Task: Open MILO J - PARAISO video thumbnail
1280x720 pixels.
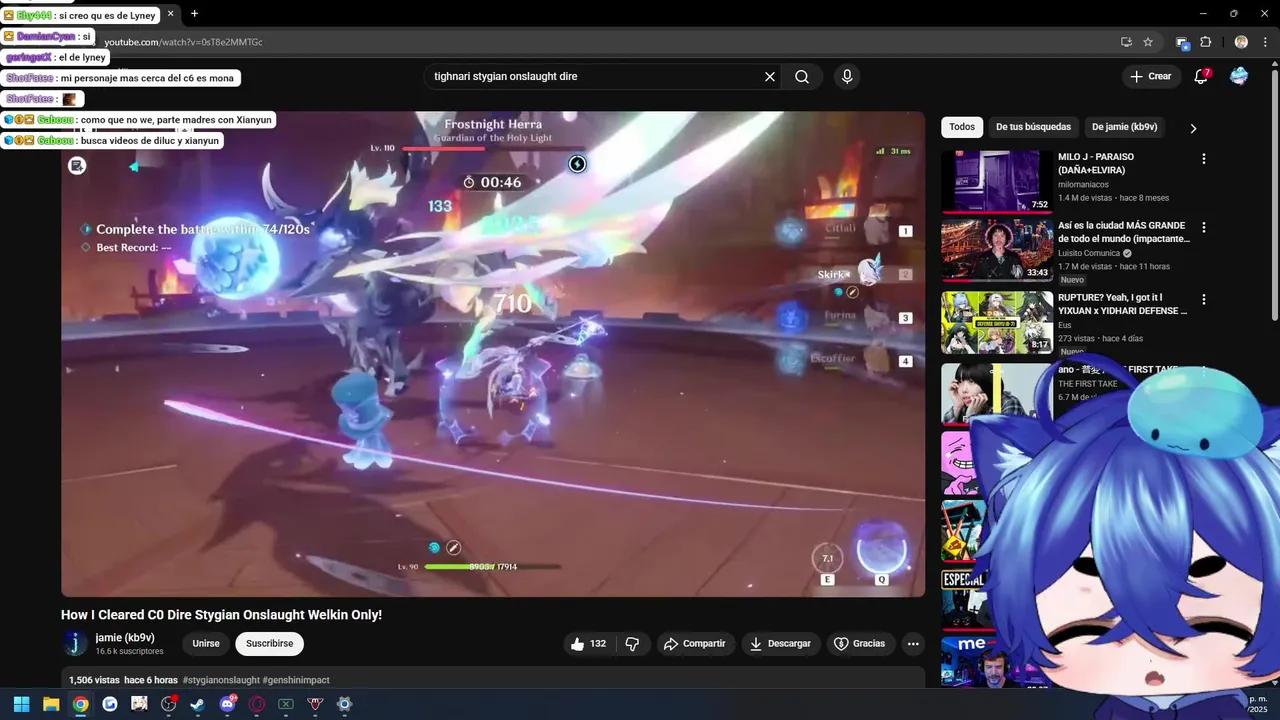Action: [x=997, y=182]
